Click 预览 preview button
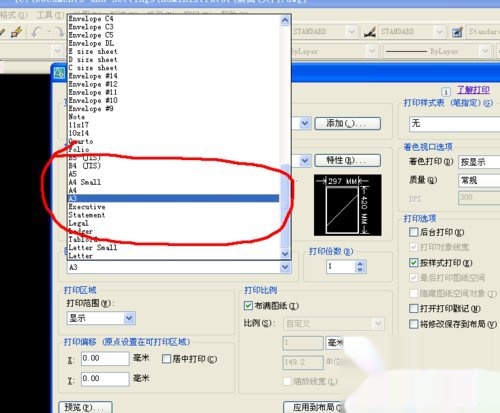 point(85,407)
